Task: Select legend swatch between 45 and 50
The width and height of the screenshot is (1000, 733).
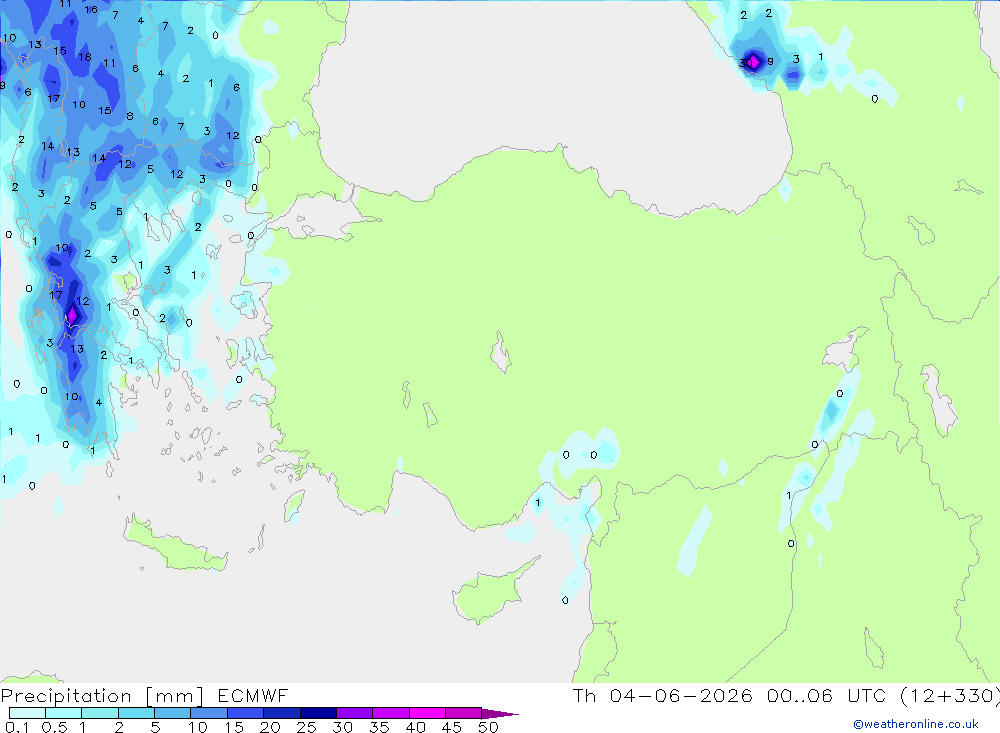Action: click(x=463, y=713)
